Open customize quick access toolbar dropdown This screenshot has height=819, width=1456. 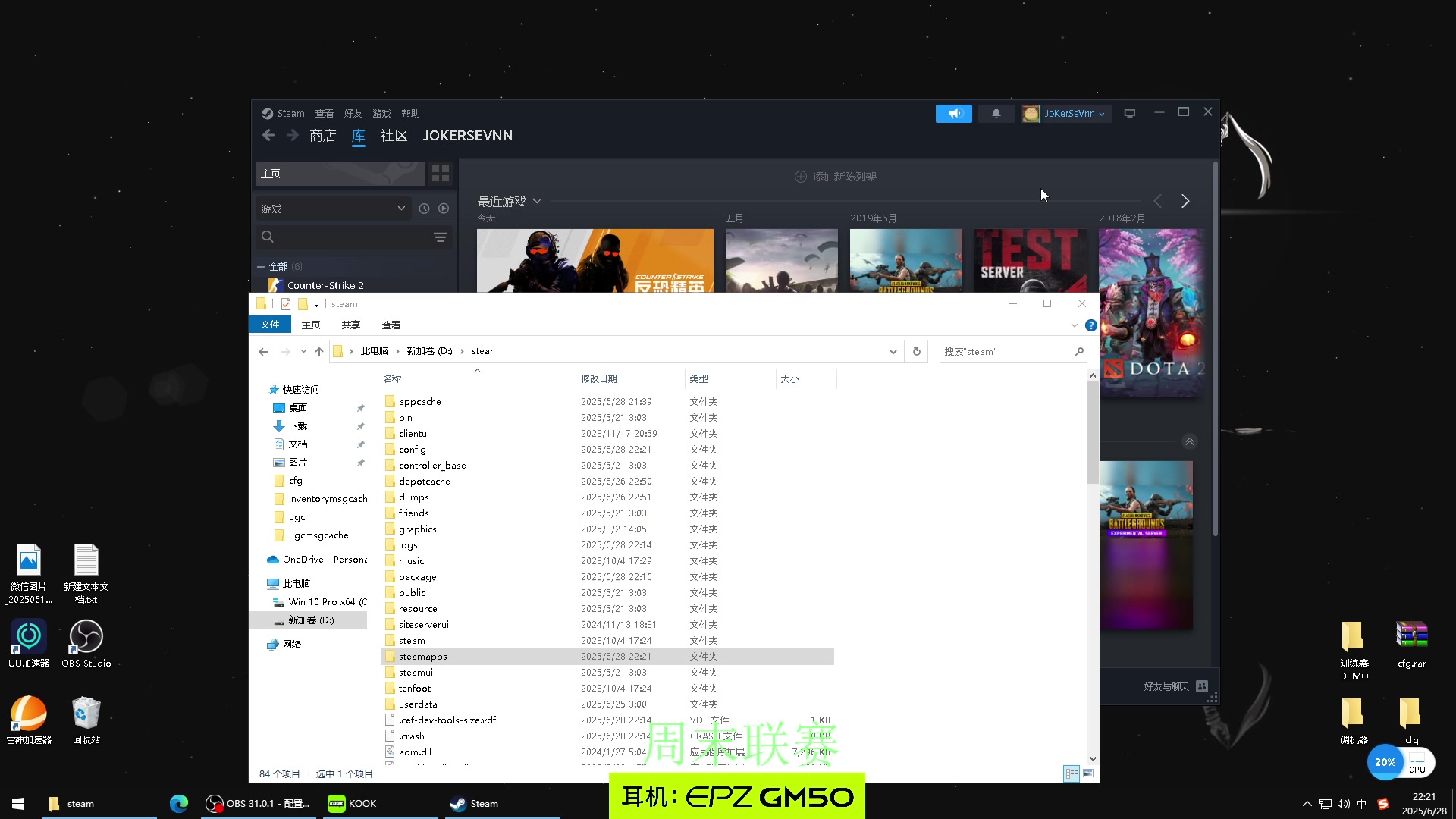pyautogui.click(x=316, y=304)
